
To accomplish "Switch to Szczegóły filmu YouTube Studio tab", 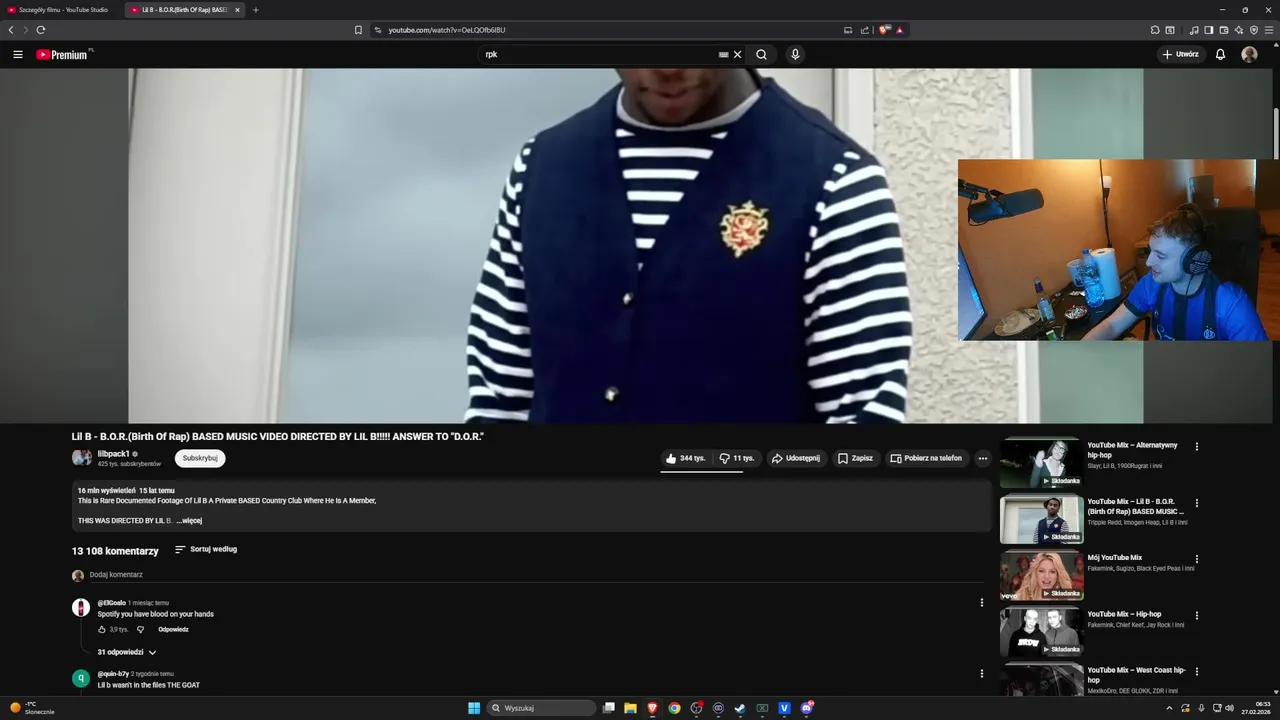I will tap(62, 10).
